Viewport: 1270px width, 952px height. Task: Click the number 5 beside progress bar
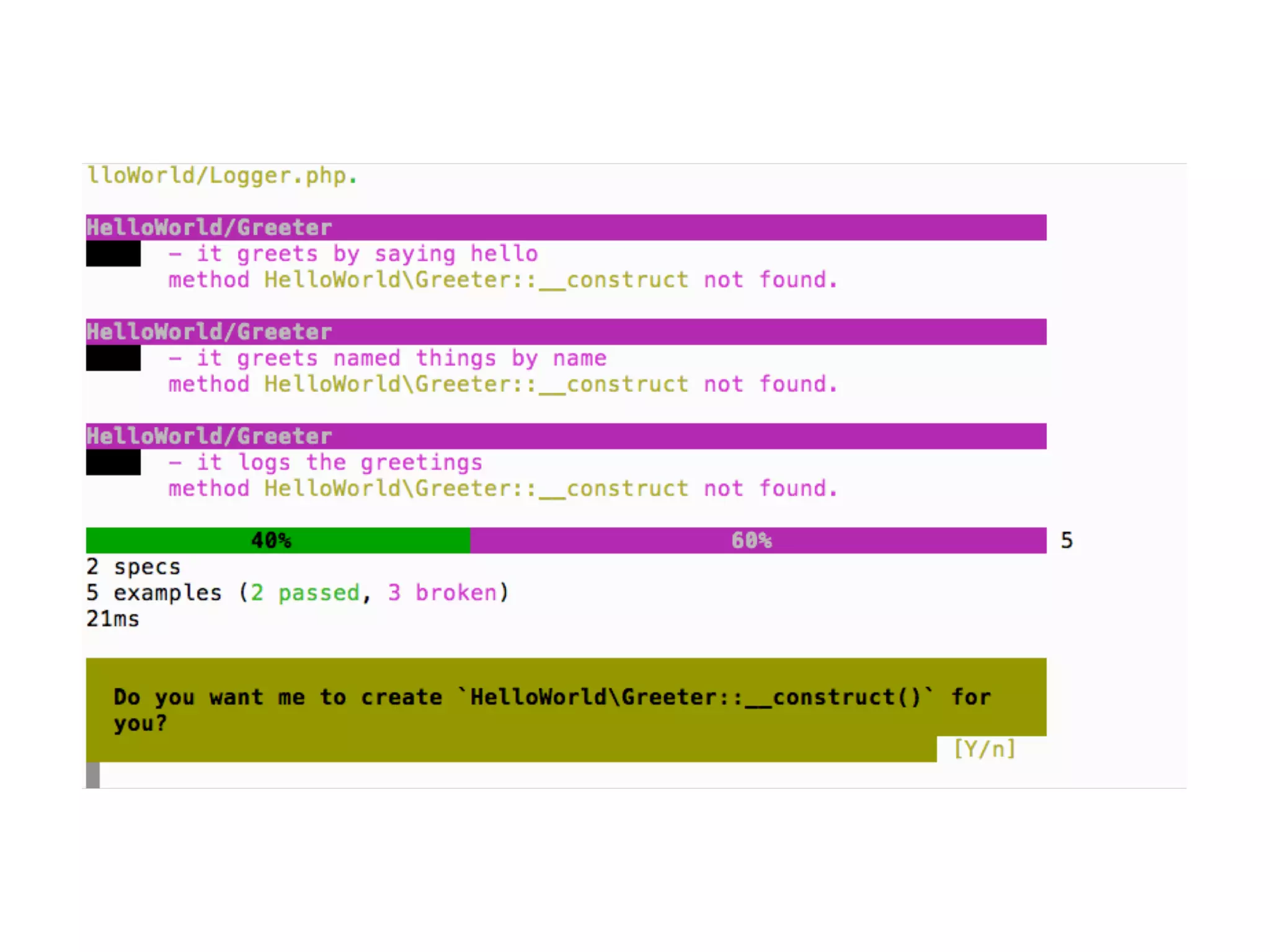(1067, 540)
